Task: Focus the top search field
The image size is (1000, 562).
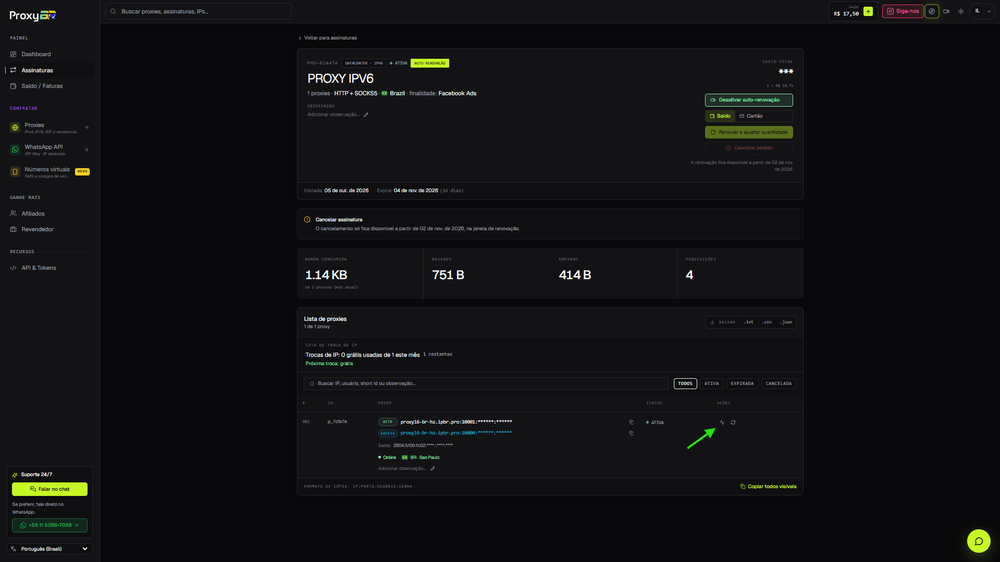Action: [198, 11]
